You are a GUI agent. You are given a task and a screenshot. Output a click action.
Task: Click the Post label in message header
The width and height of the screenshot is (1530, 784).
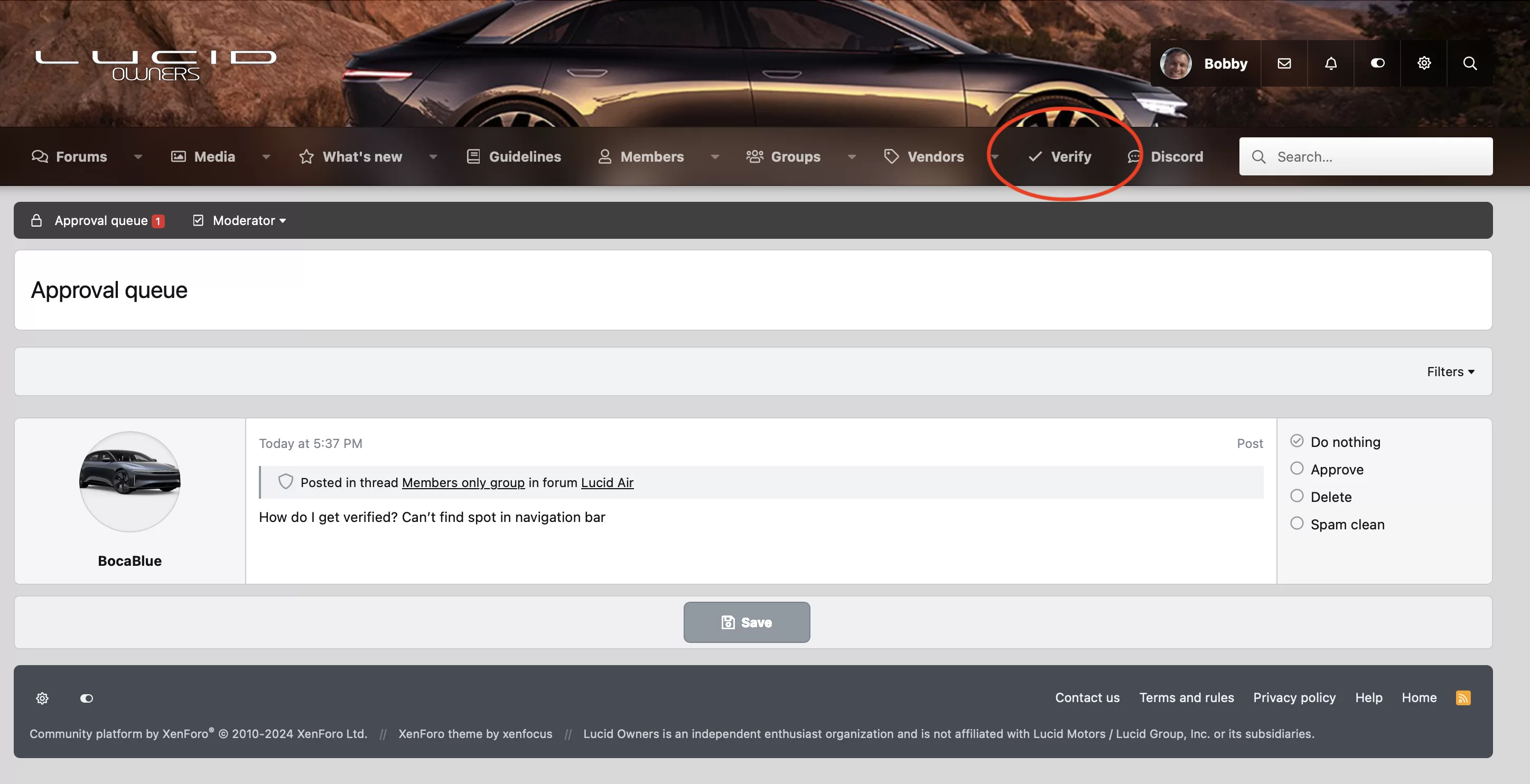[1249, 443]
